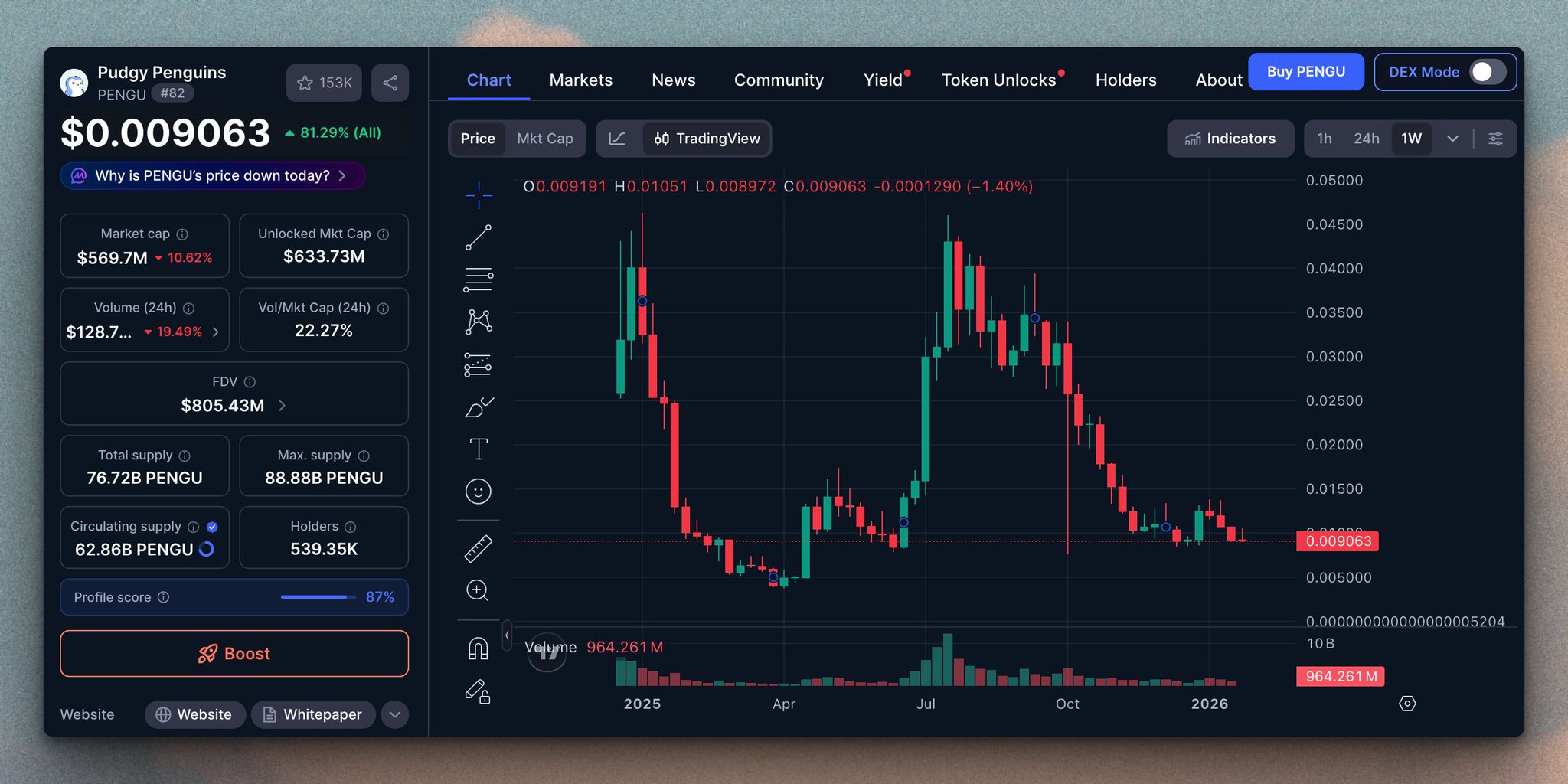Set chart interval to 1W
The width and height of the screenshot is (1568, 784).
(1412, 139)
